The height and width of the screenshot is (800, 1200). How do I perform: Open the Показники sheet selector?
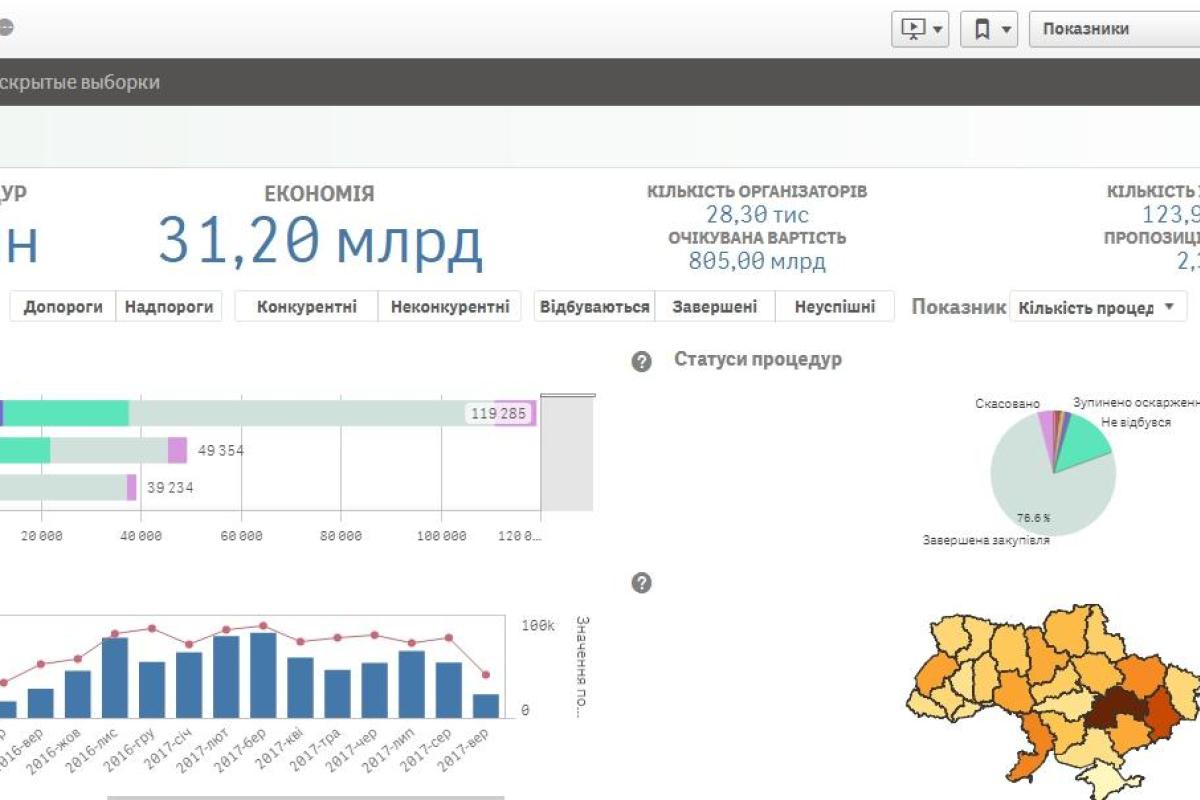coord(1112,30)
